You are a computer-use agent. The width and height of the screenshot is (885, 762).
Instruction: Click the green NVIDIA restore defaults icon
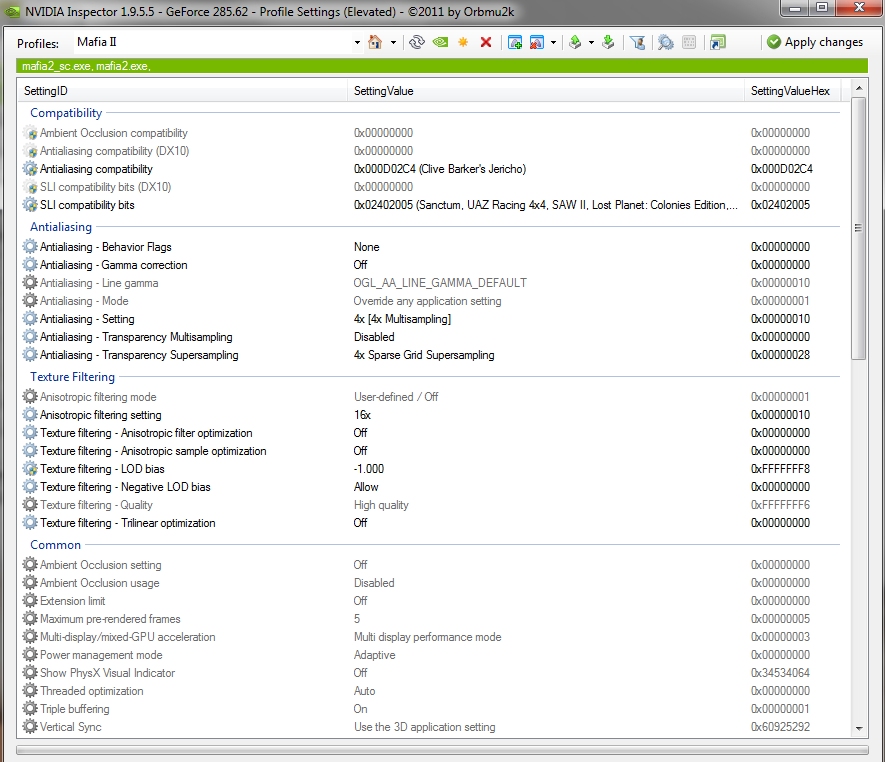coord(440,42)
